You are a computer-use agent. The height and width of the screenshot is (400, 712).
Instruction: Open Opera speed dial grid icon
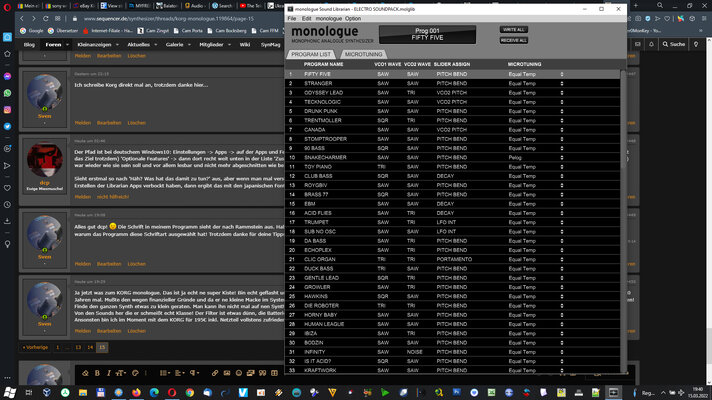coord(58,19)
